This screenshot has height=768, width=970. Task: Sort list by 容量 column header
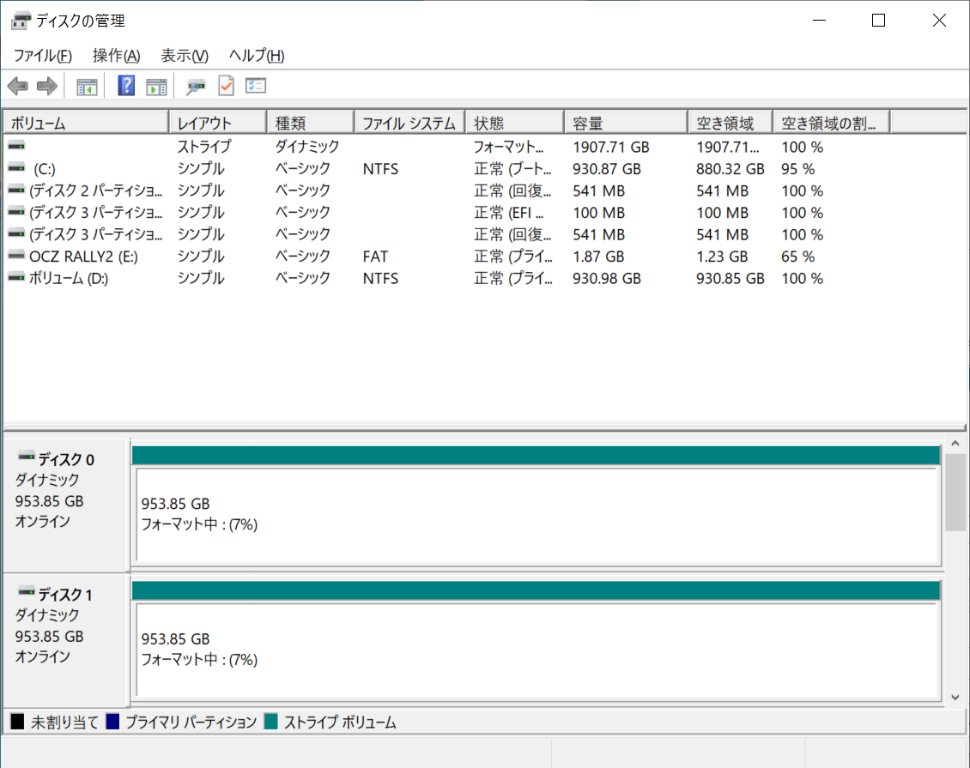tap(625, 123)
